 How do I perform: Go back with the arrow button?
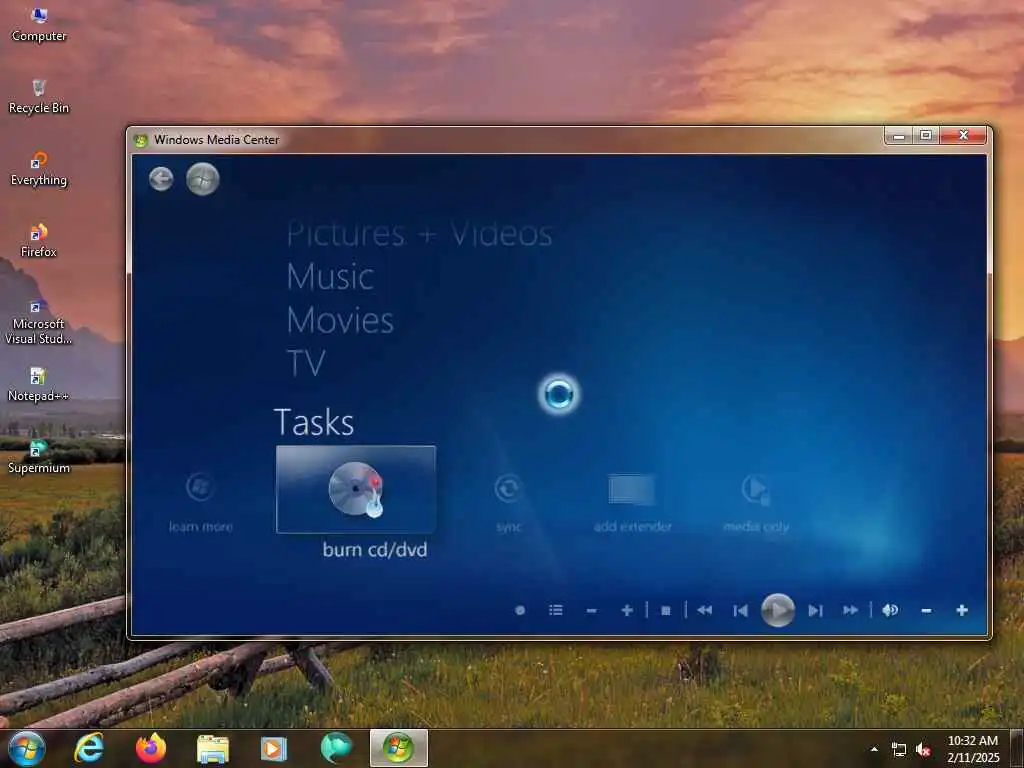point(161,178)
